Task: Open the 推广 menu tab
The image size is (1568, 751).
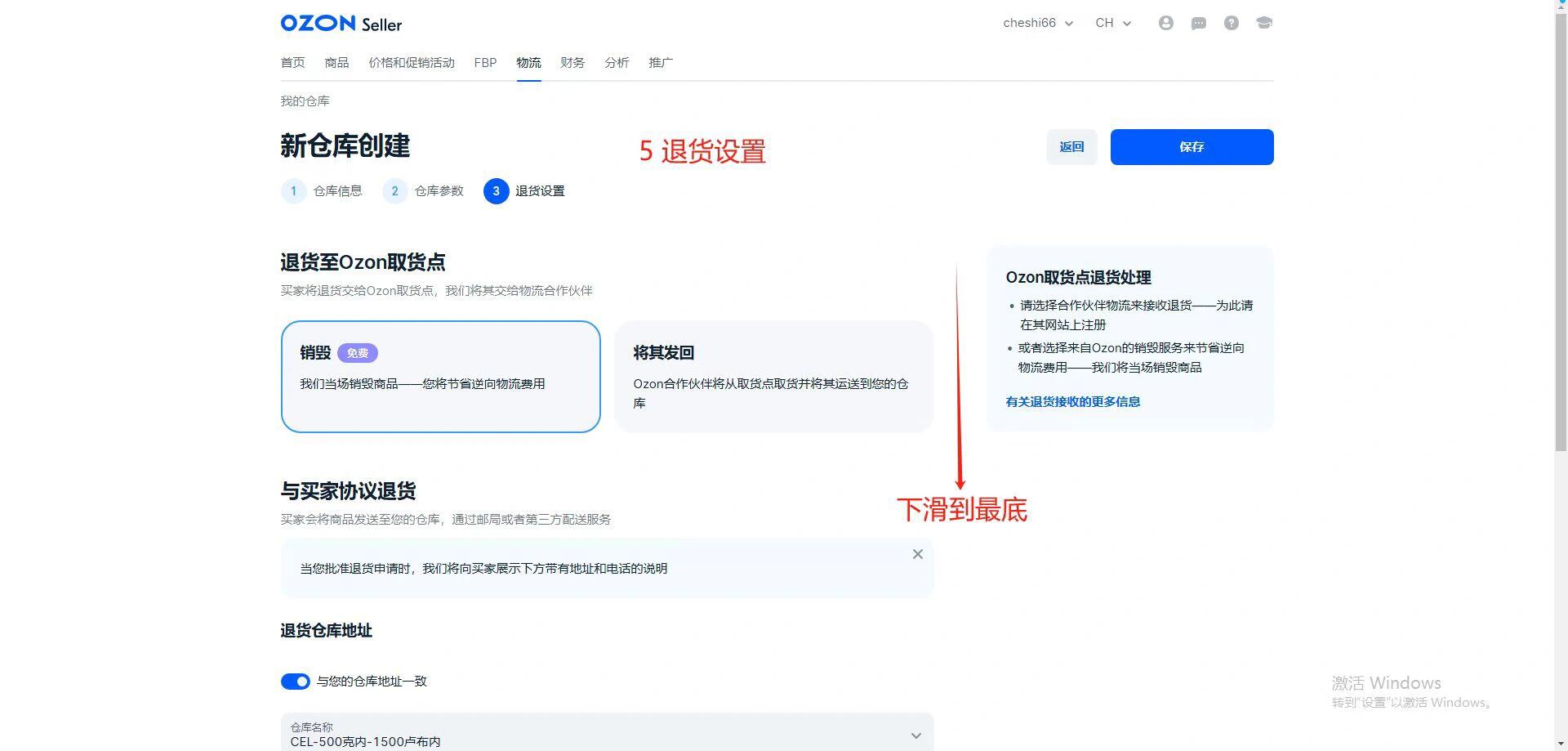Action: coord(661,63)
